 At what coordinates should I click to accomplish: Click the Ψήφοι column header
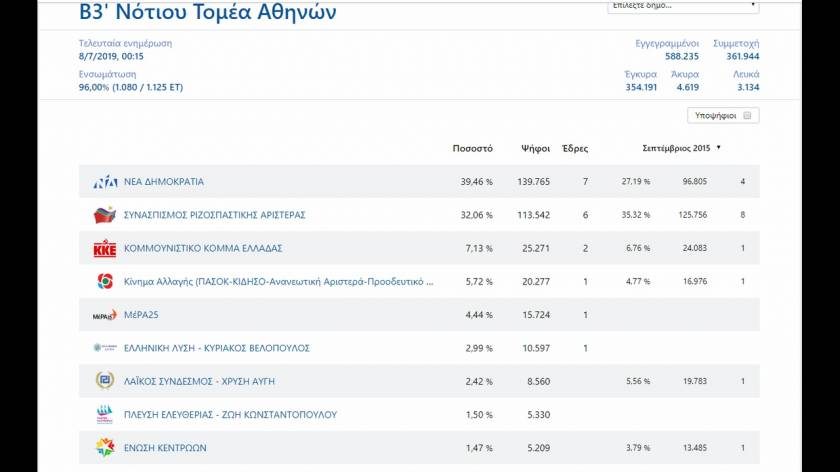(535, 148)
